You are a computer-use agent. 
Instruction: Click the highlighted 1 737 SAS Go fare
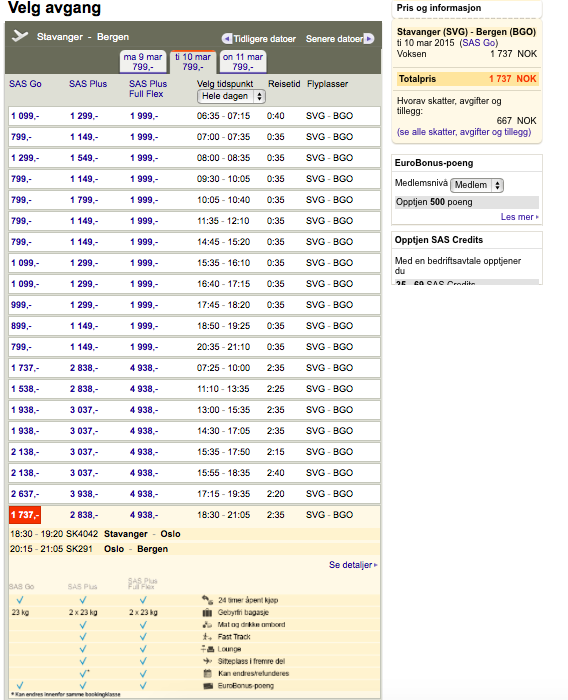tap(25, 515)
